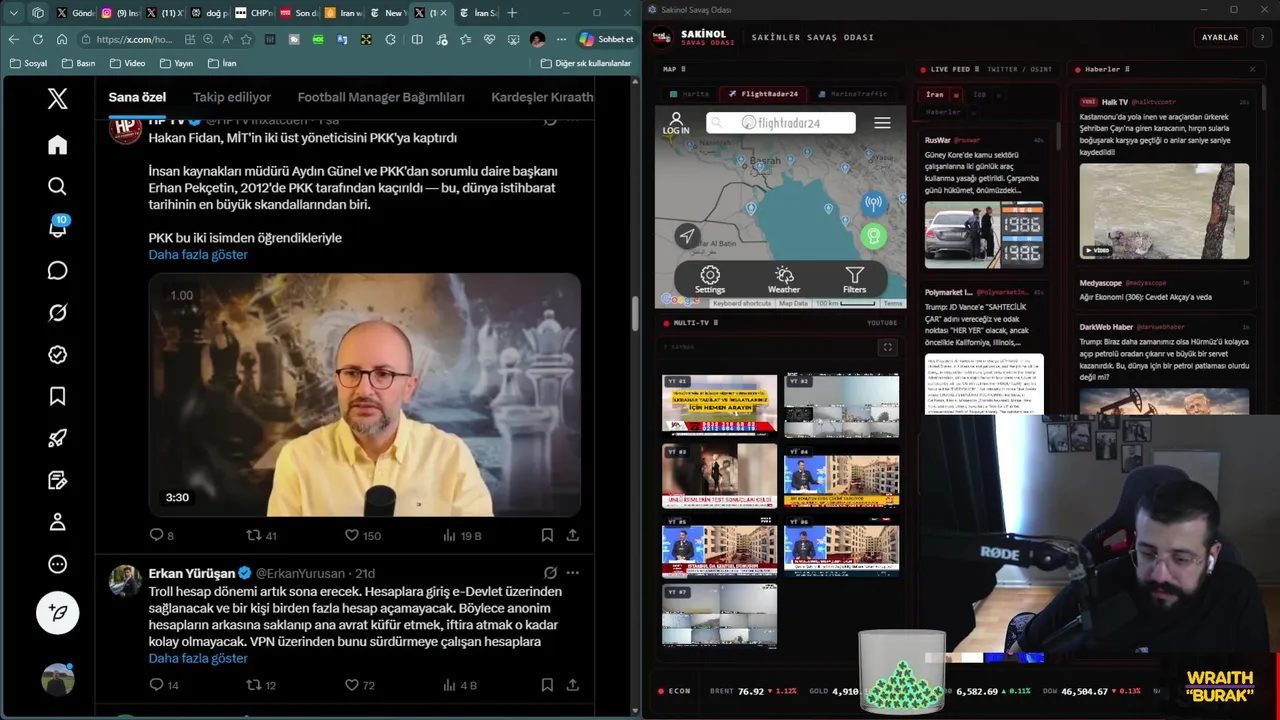Open Basın bookmarks folder
Image resolution: width=1280 pixels, height=720 pixels.
(78, 63)
